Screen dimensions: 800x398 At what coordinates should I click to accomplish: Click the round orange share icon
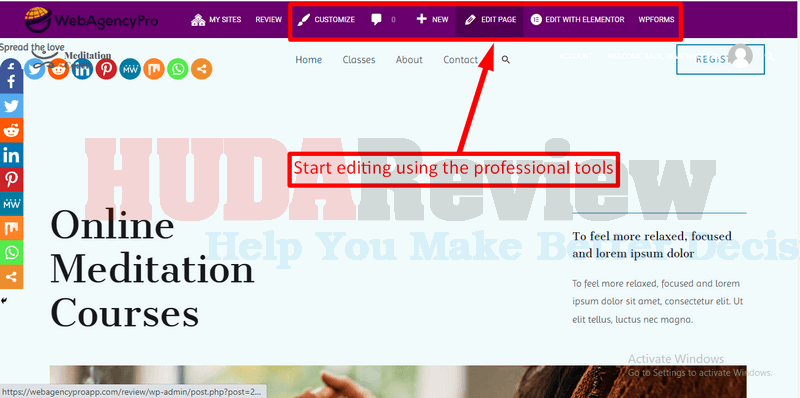click(202, 69)
